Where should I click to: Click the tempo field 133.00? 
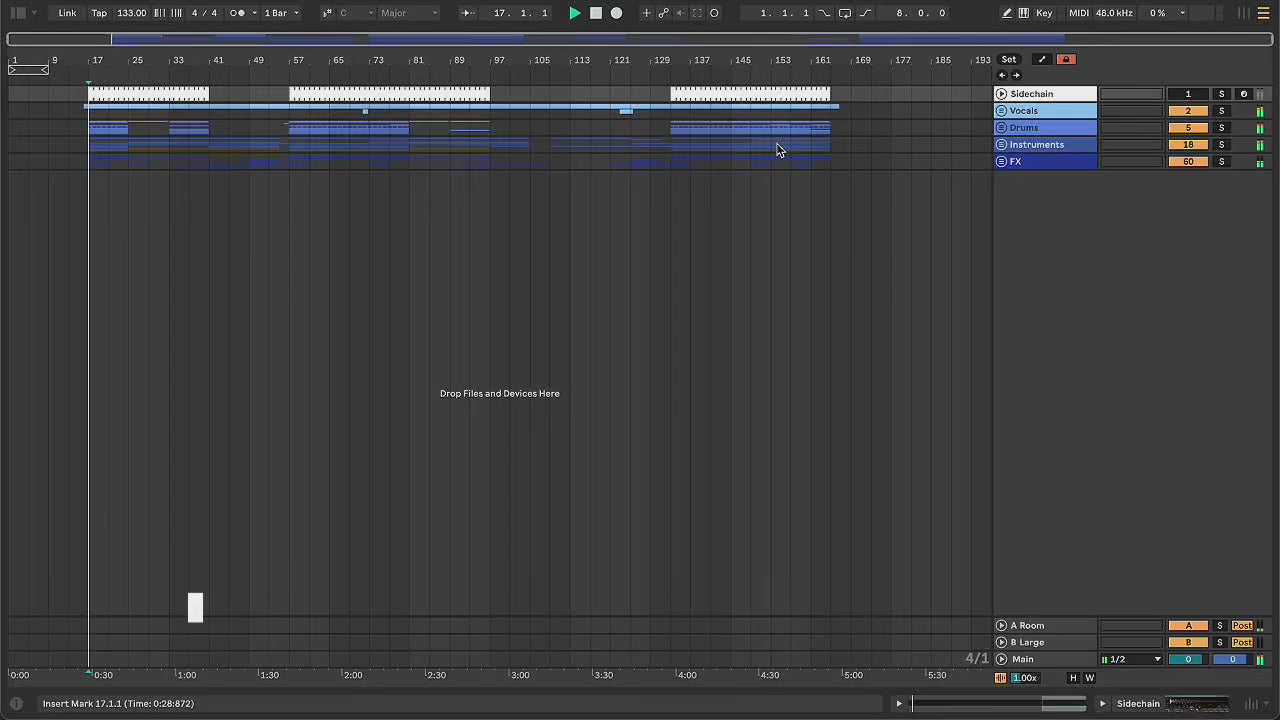(131, 13)
